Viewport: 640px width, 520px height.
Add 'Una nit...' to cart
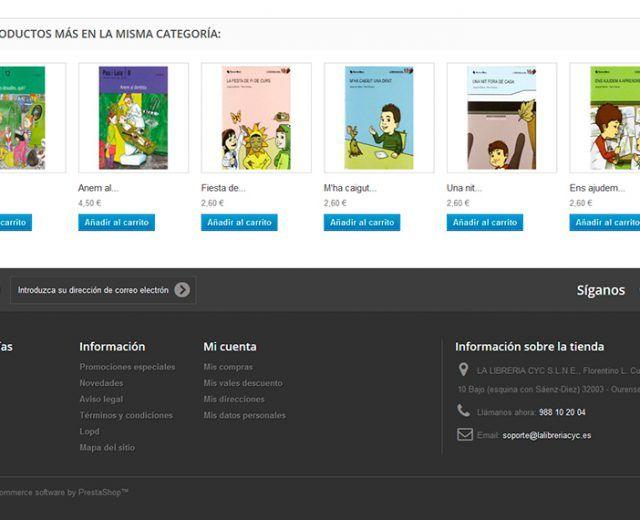485,222
